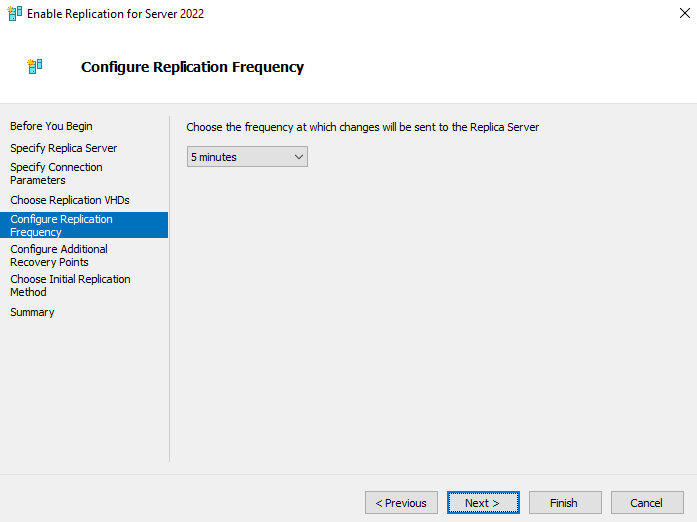Jump to the Choose Replication VHDs step
Viewport: 697px width, 522px height.
click(70, 200)
